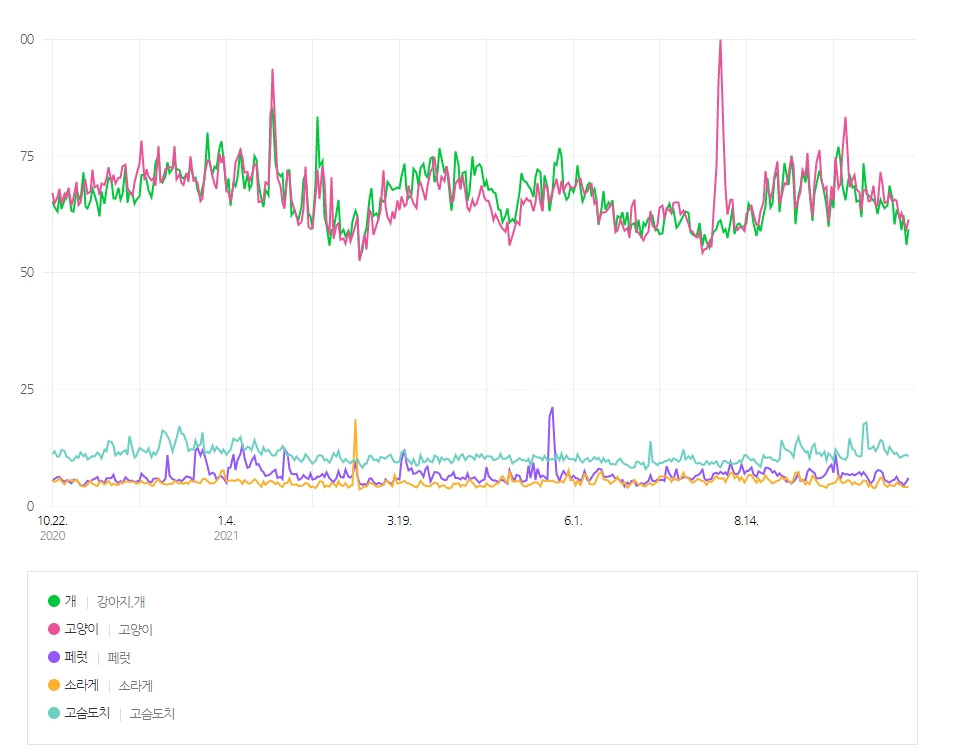The height and width of the screenshot is (755, 955).
Task: Toggle the 개 series legend label
Action: (71, 601)
